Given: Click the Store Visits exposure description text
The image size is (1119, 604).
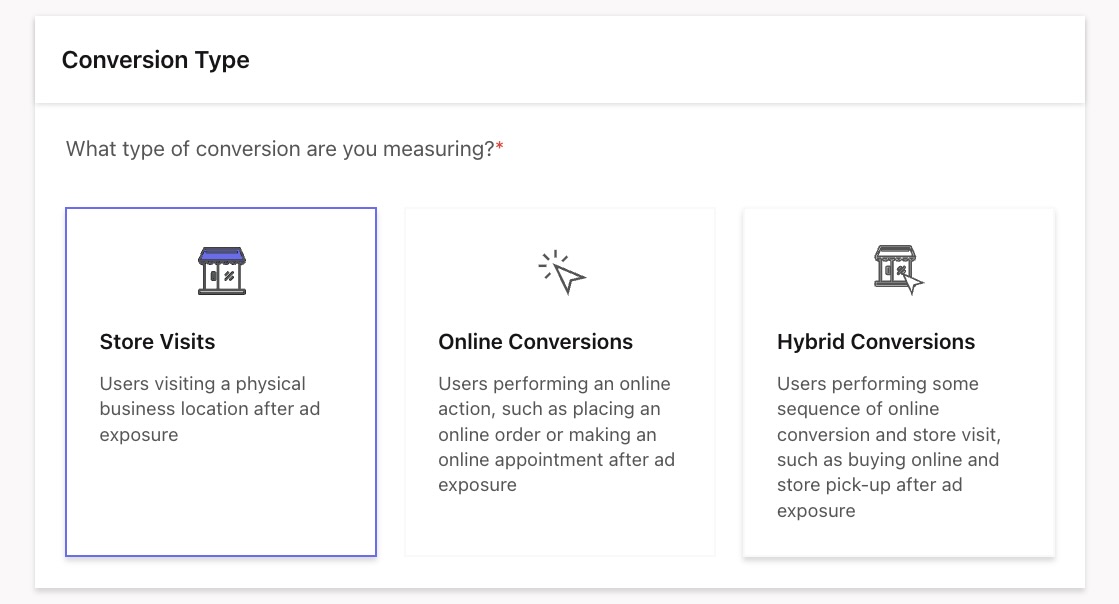Looking at the screenshot, I should [209, 408].
